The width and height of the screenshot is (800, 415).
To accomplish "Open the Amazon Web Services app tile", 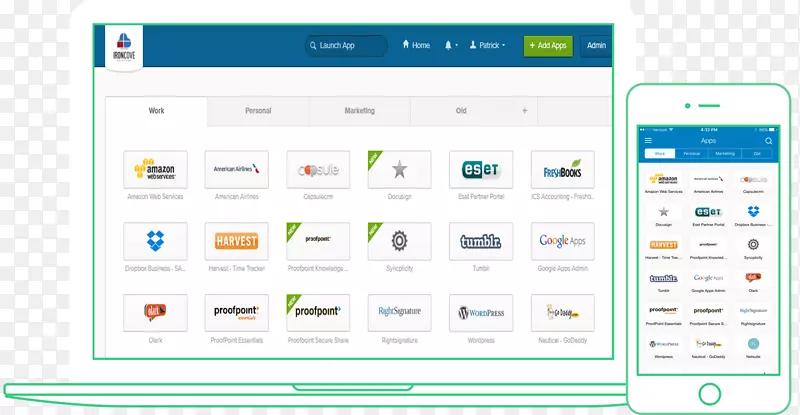I will pyautogui.click(x=155, y=169).
